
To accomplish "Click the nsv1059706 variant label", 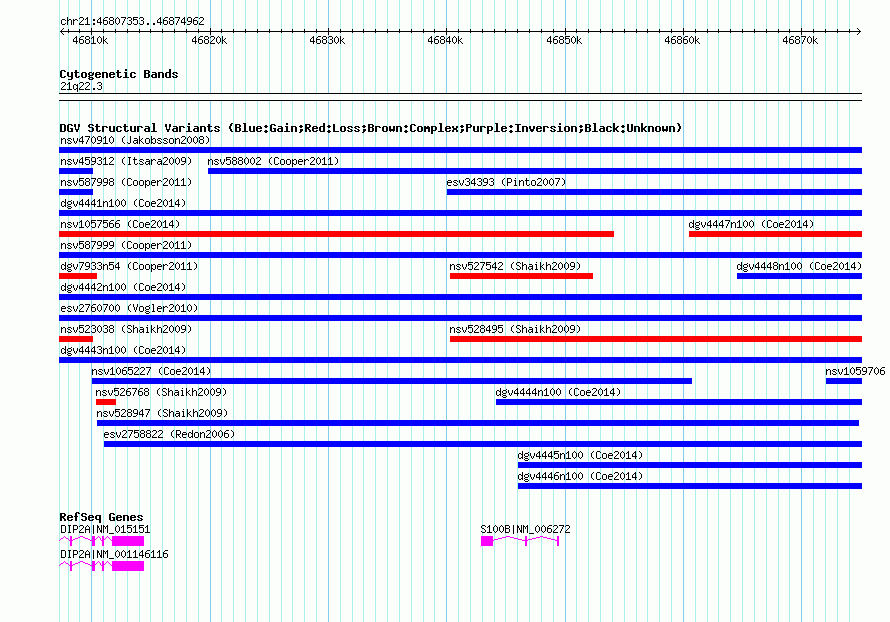I will click(855, 371).
